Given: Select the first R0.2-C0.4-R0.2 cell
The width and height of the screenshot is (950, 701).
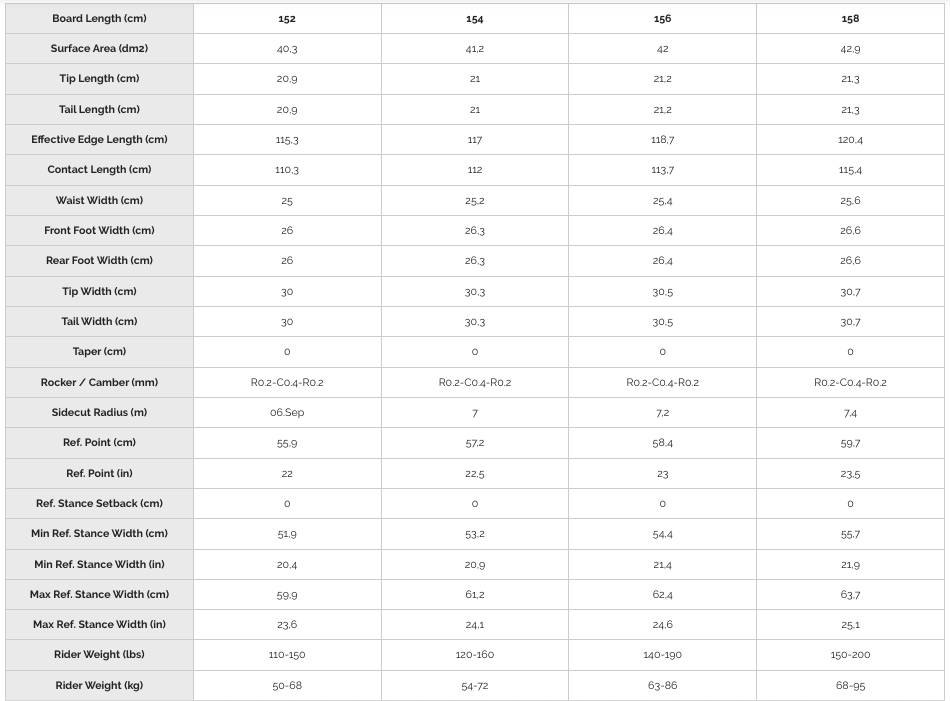Looking at the screenshot, I should pyautogui.click(x=287, y=382).
